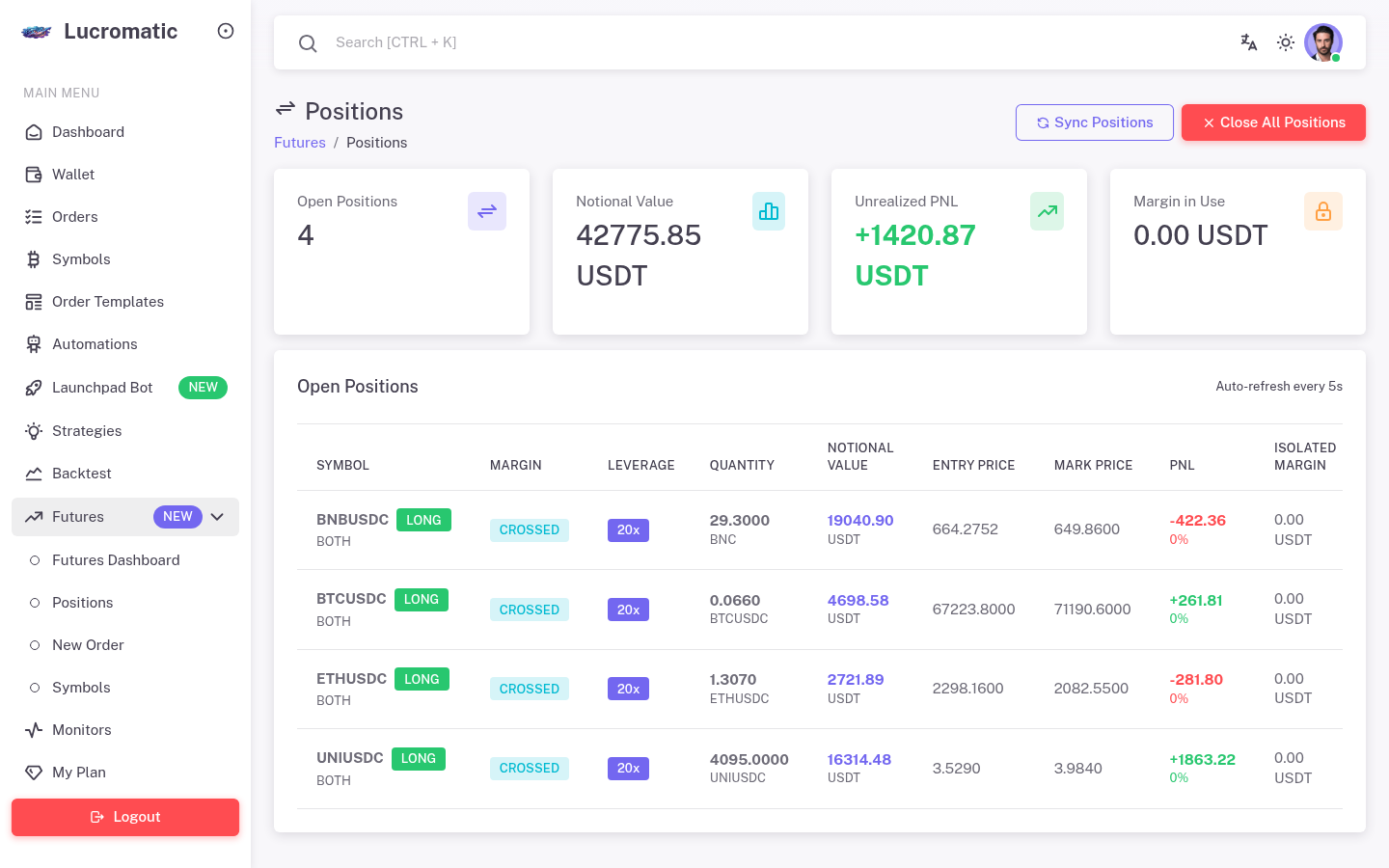The height and width of the screenshot is (868, 1389).
Task: Expand the user avatar menu
Action: coord(1322,42)
